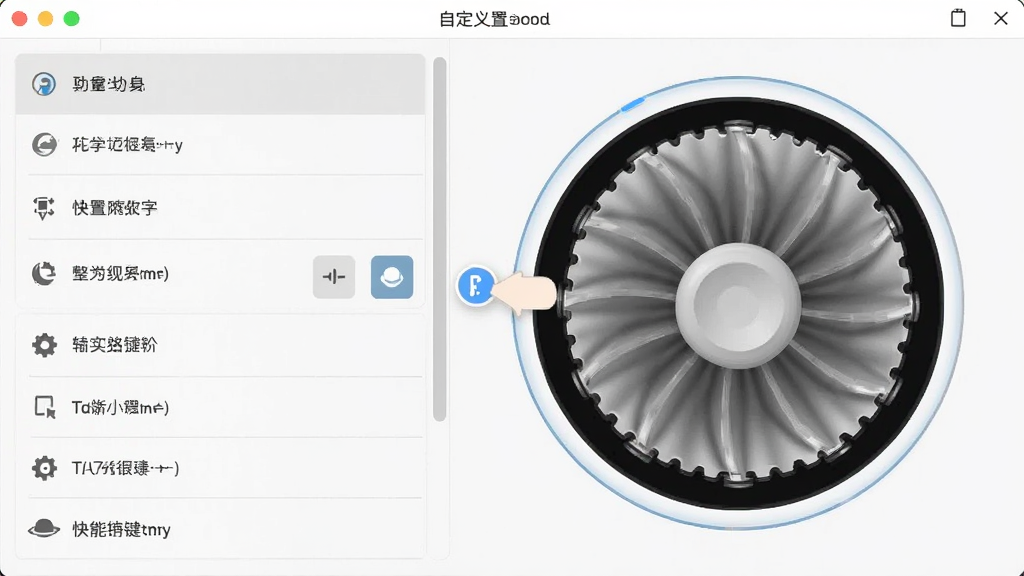Click the turbine hub at the center of the image
The image size is (1024, 576).
739,306
